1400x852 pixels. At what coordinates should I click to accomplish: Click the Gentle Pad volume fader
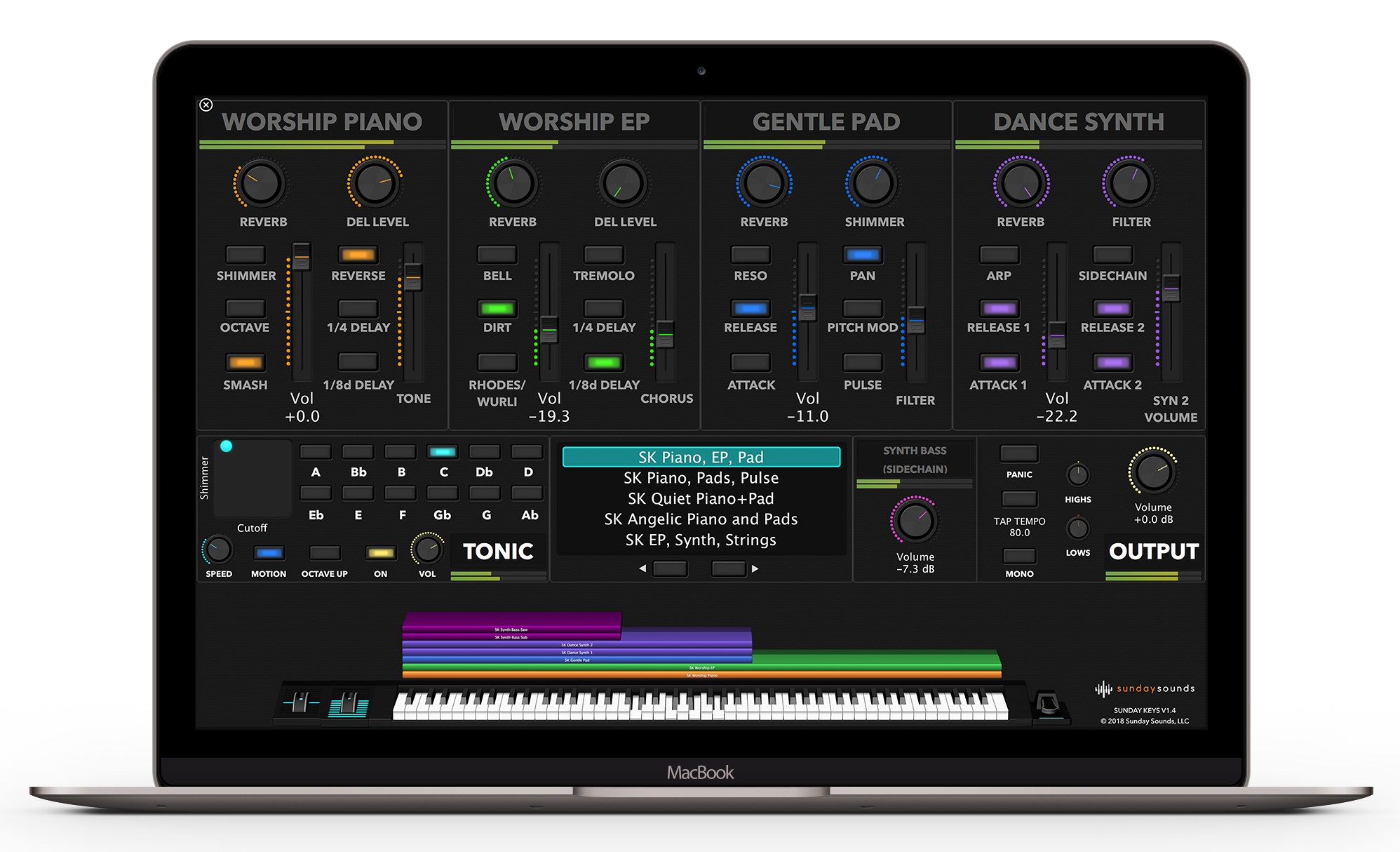pos(807,307)
